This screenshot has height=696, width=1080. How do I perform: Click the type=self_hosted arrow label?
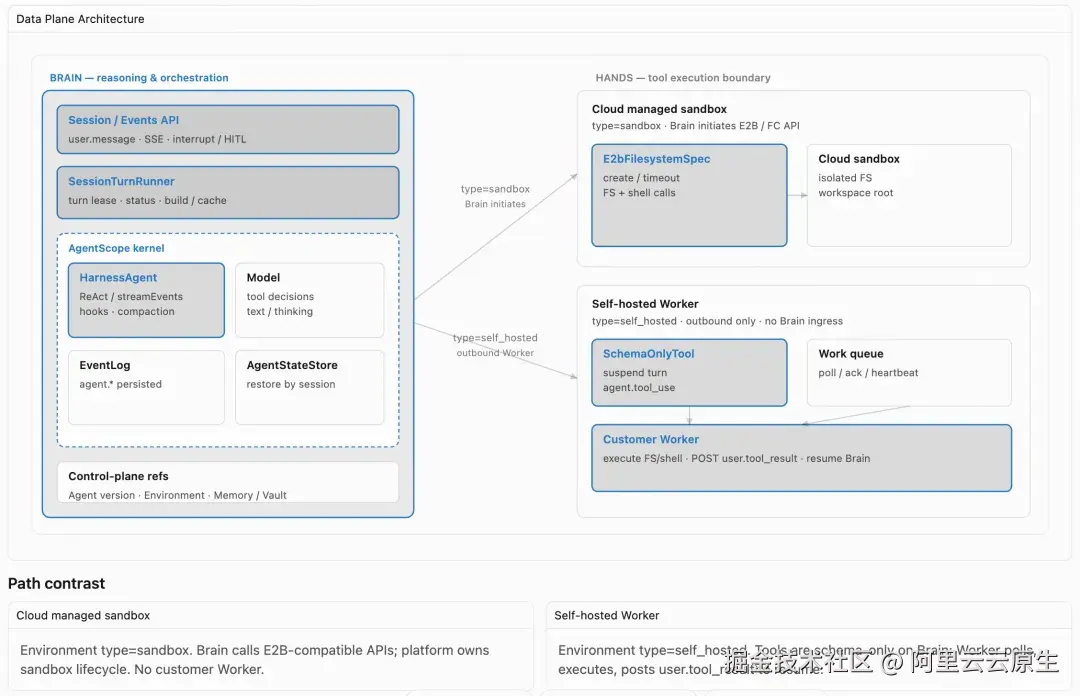[x=495, y=345]
